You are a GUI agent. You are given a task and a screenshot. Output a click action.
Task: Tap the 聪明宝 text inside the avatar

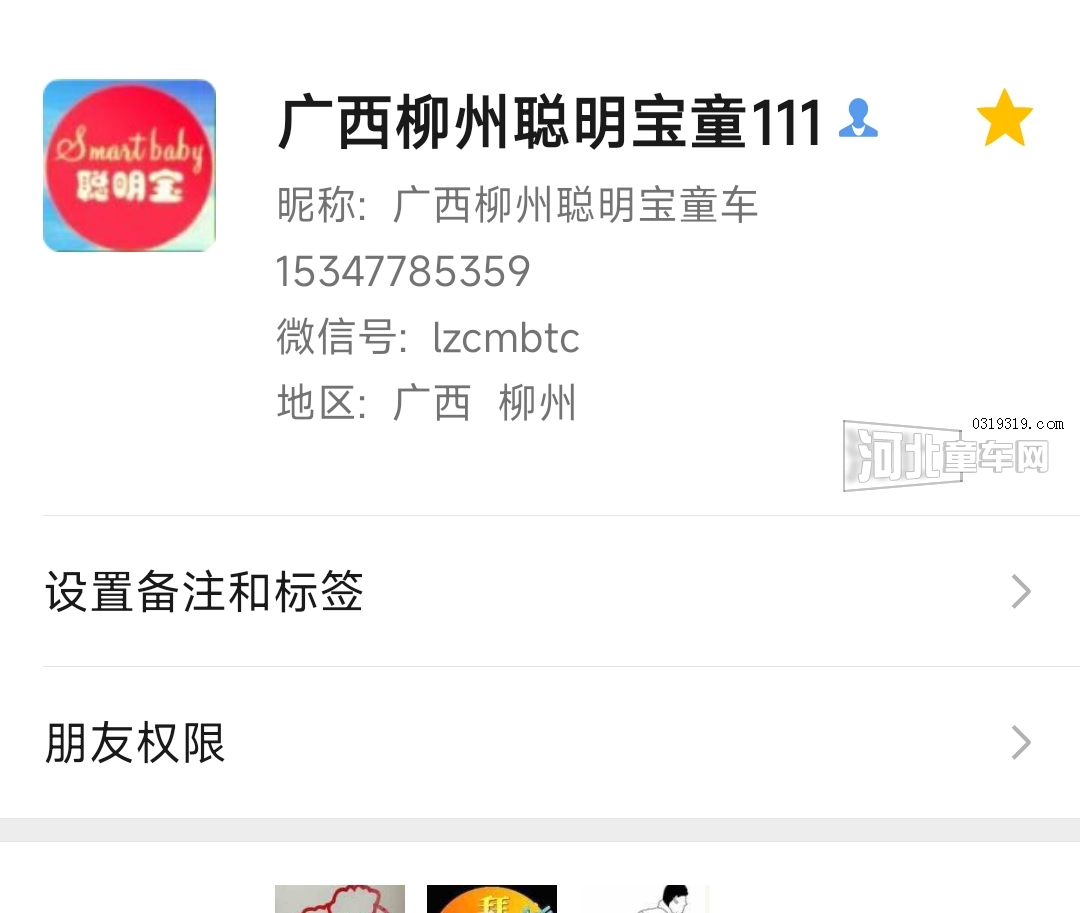129,187
